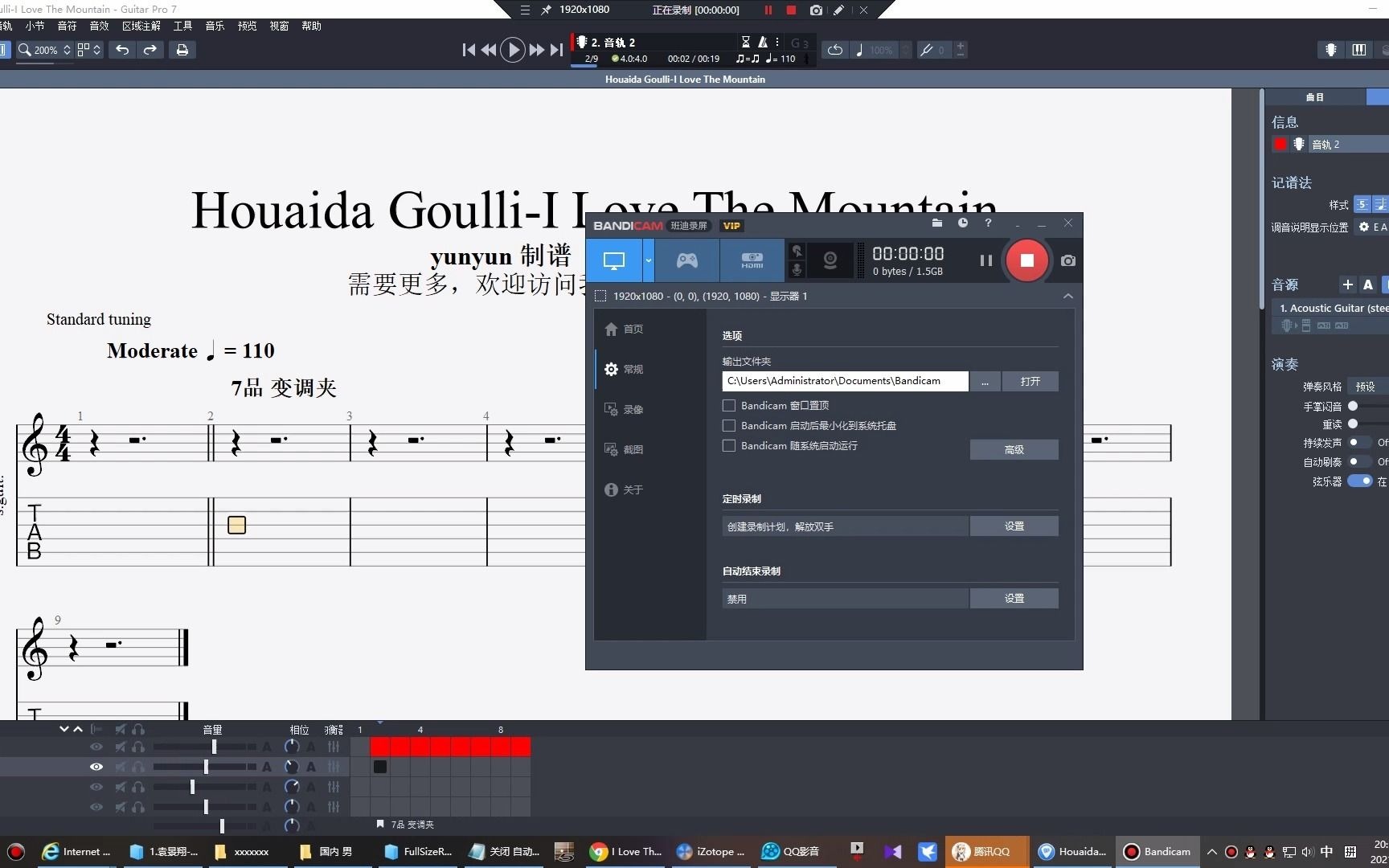Open the 帮助 menu
Screen dimensions: 1389x868
(311, 26)
